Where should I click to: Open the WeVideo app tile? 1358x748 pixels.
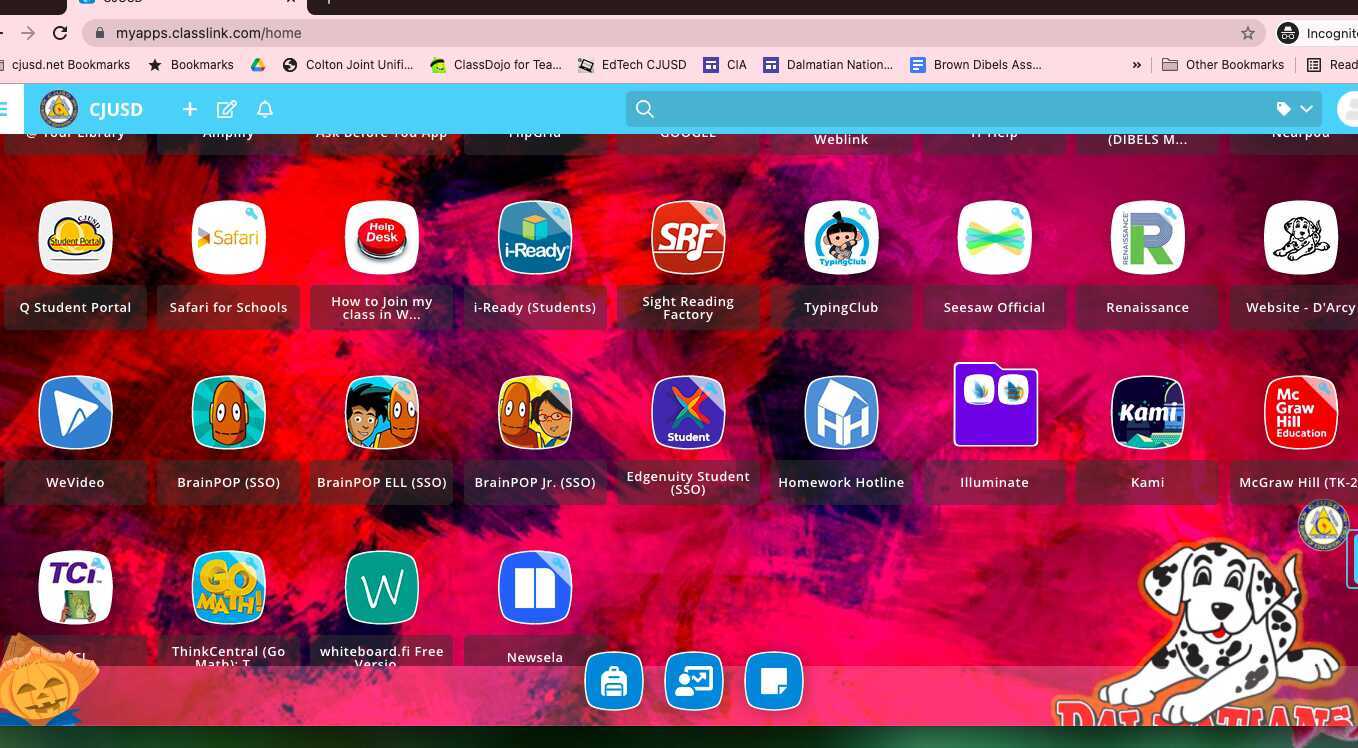[75, 412]
